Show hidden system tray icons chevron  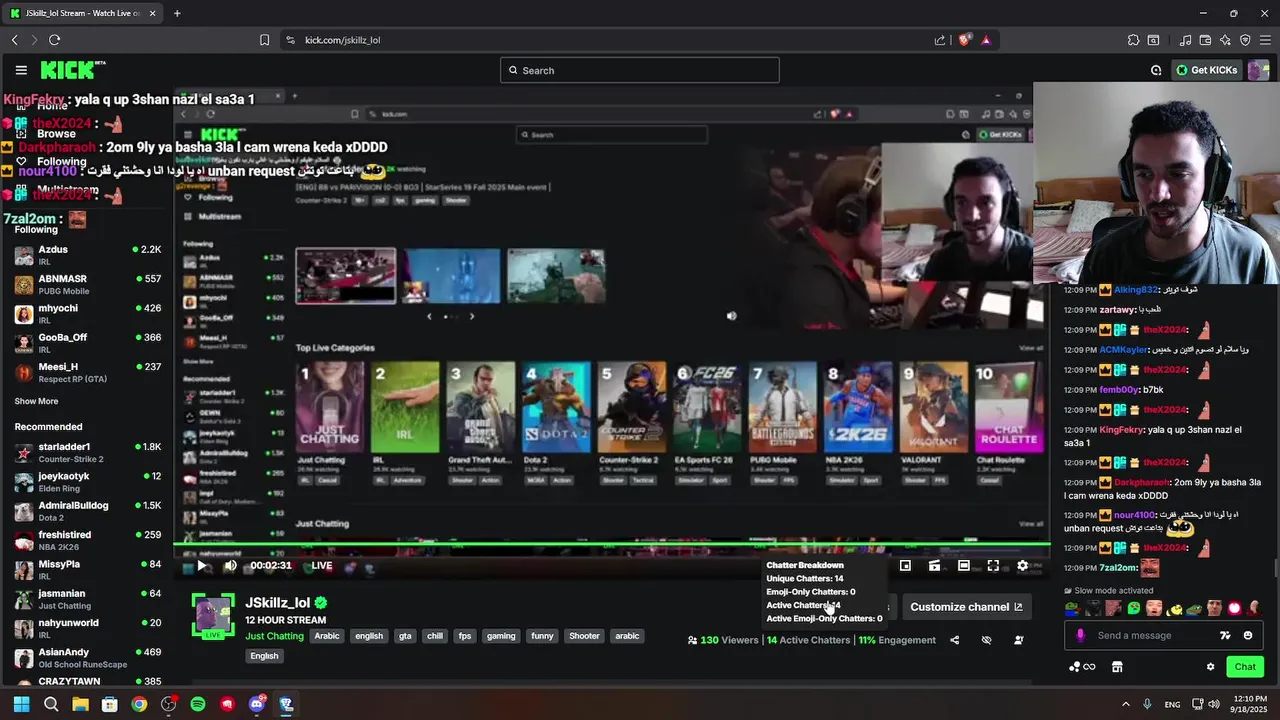[x=1125, y=704]
